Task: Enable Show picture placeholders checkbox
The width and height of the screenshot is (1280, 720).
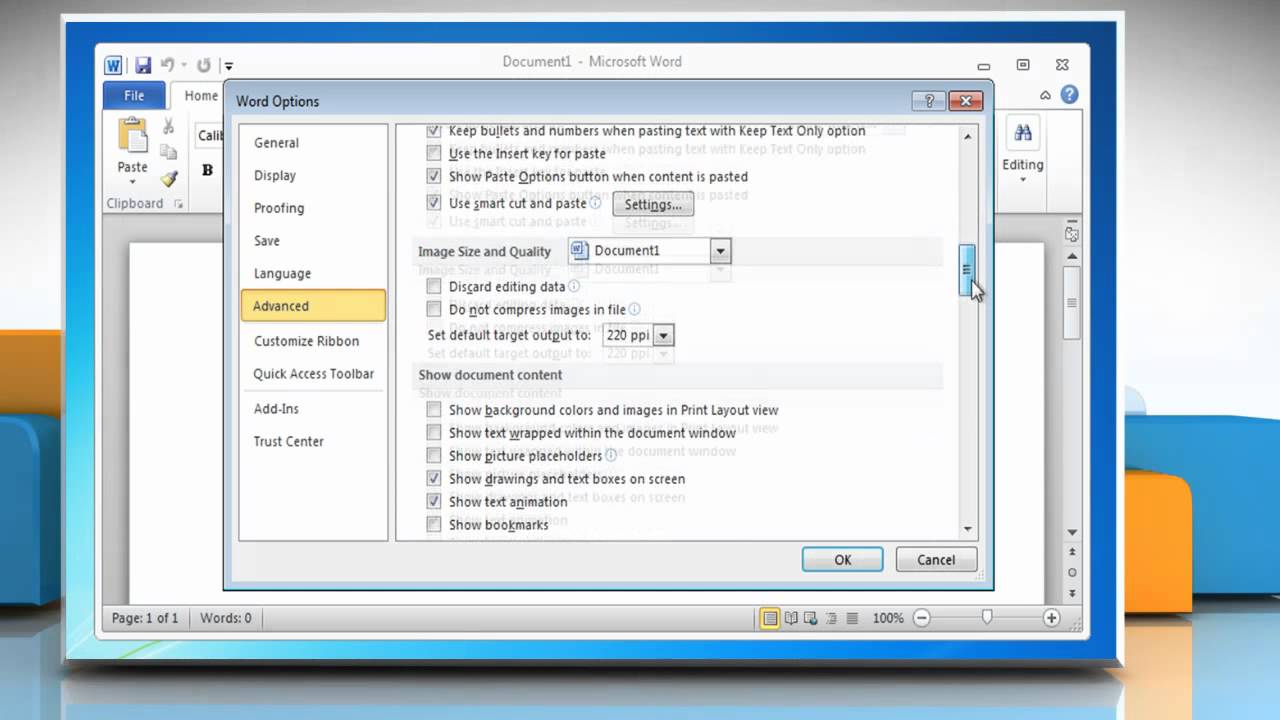Action: coord(433,455)
